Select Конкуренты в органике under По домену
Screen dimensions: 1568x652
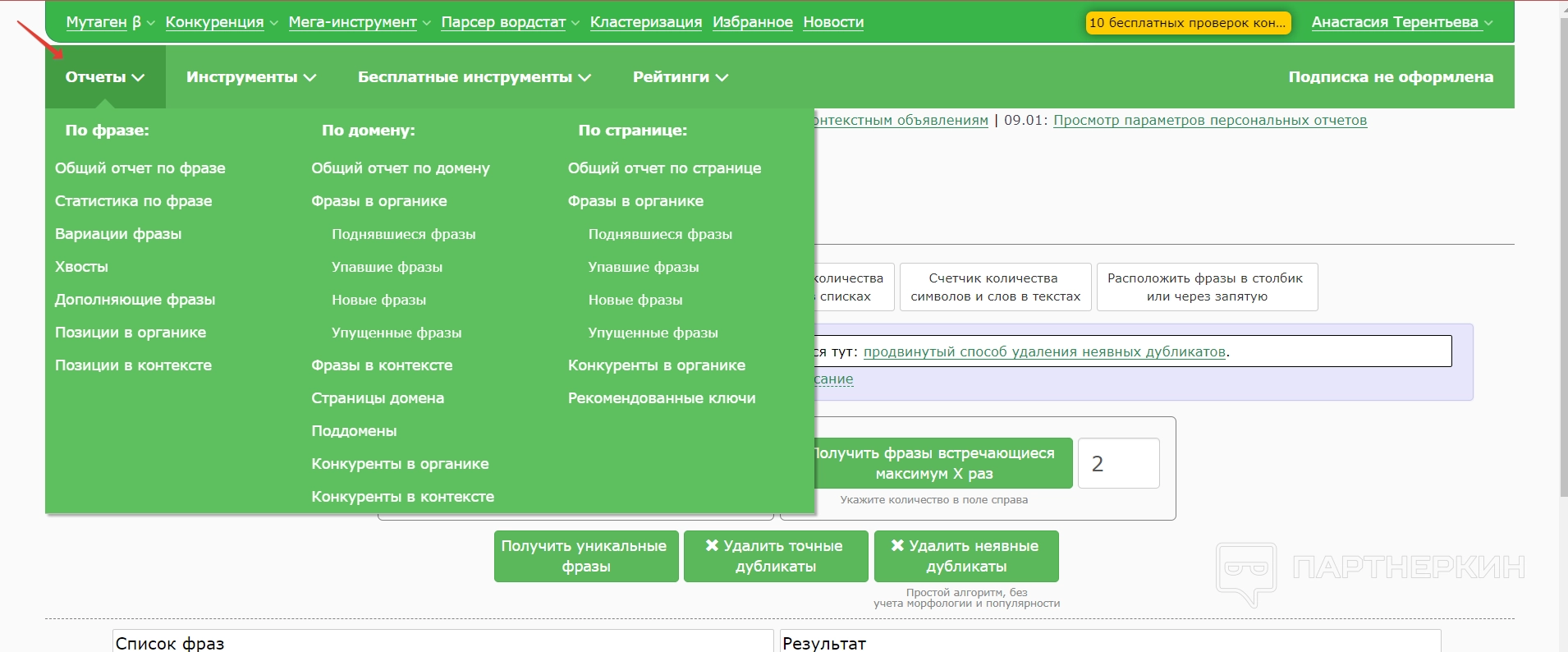(400, 464)
